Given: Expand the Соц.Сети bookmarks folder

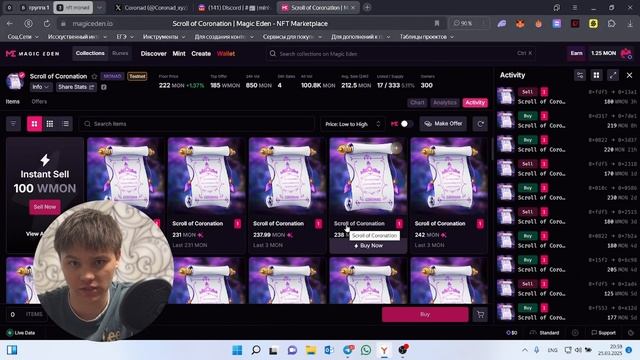Looking at the screenshot, I should point(23,37).
